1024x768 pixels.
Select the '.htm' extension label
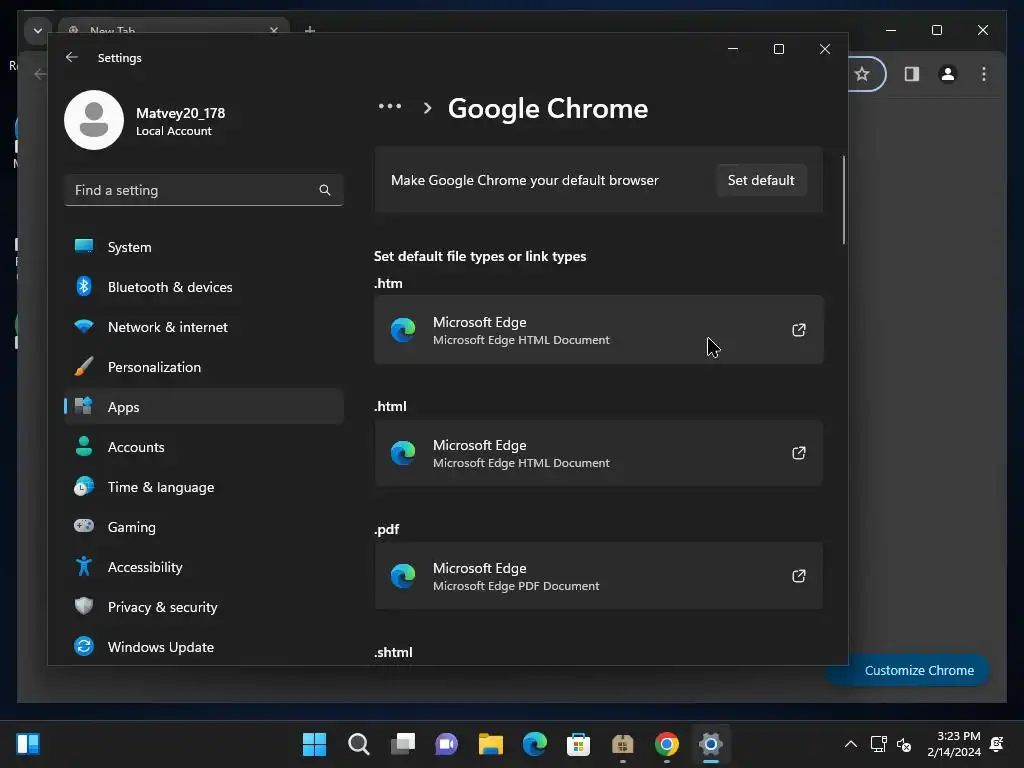pyautogui.click(x=389, y=283)
